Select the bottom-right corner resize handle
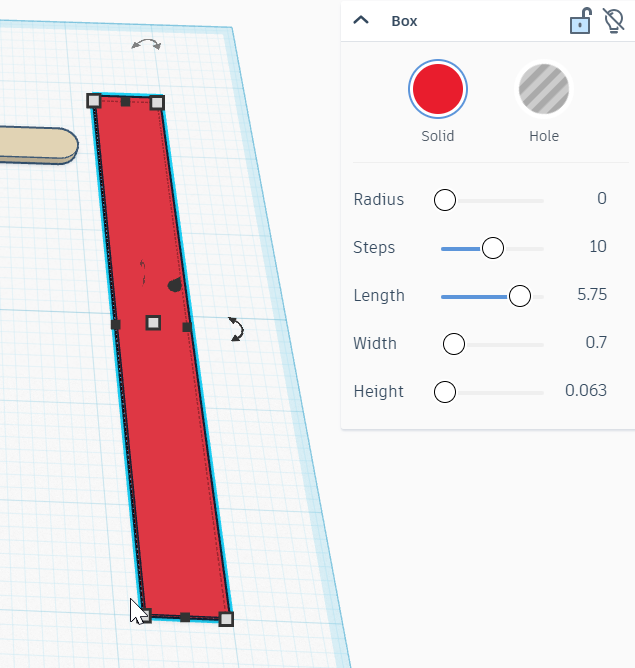This screenshot has height=668, width=635. coord(226,619)
